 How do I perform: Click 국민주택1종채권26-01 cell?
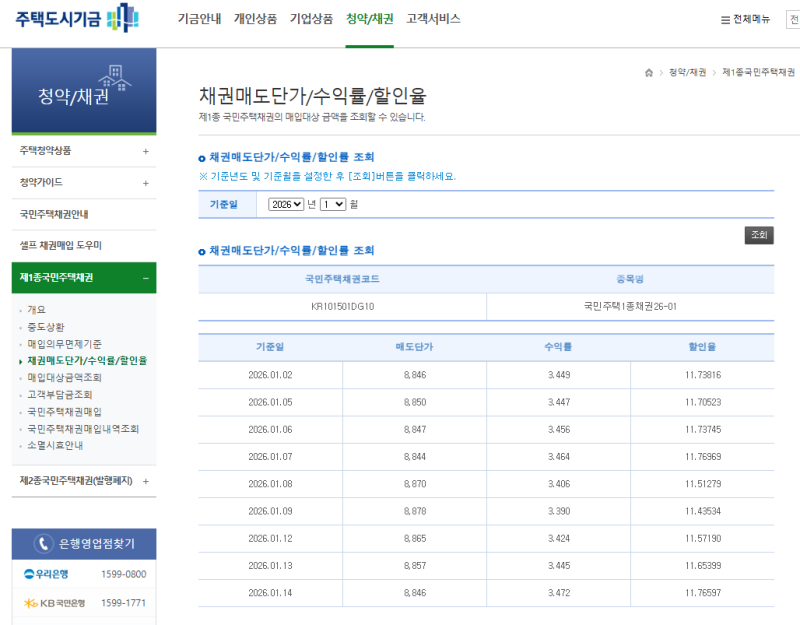click(x=630, y=307)
